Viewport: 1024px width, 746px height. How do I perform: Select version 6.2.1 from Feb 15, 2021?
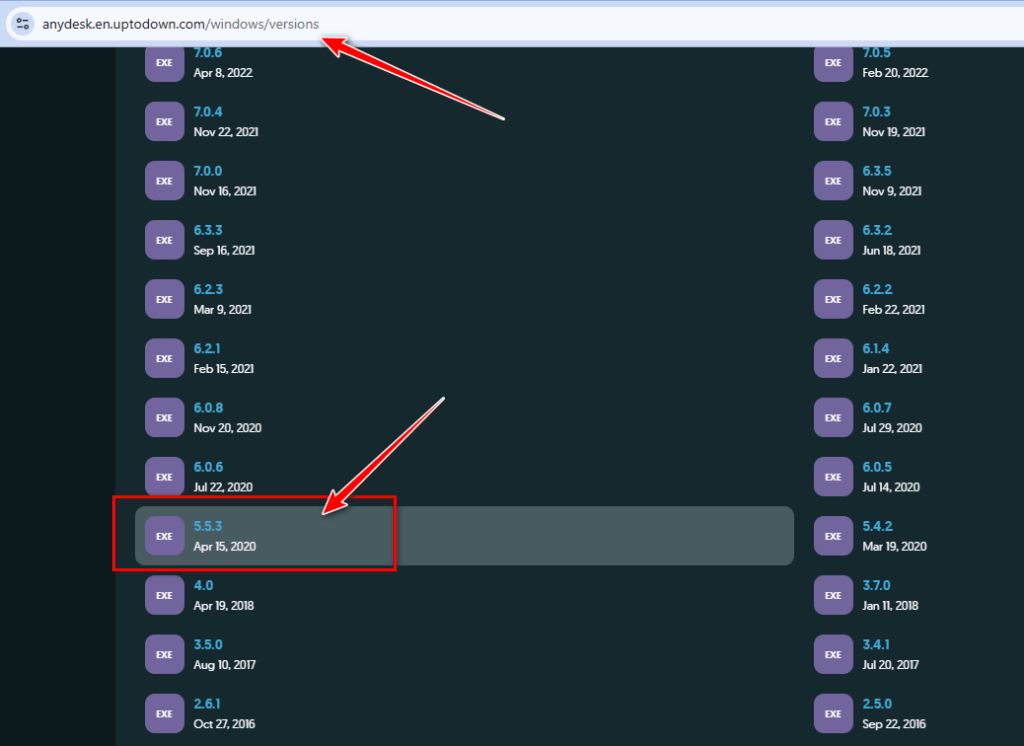207,348
